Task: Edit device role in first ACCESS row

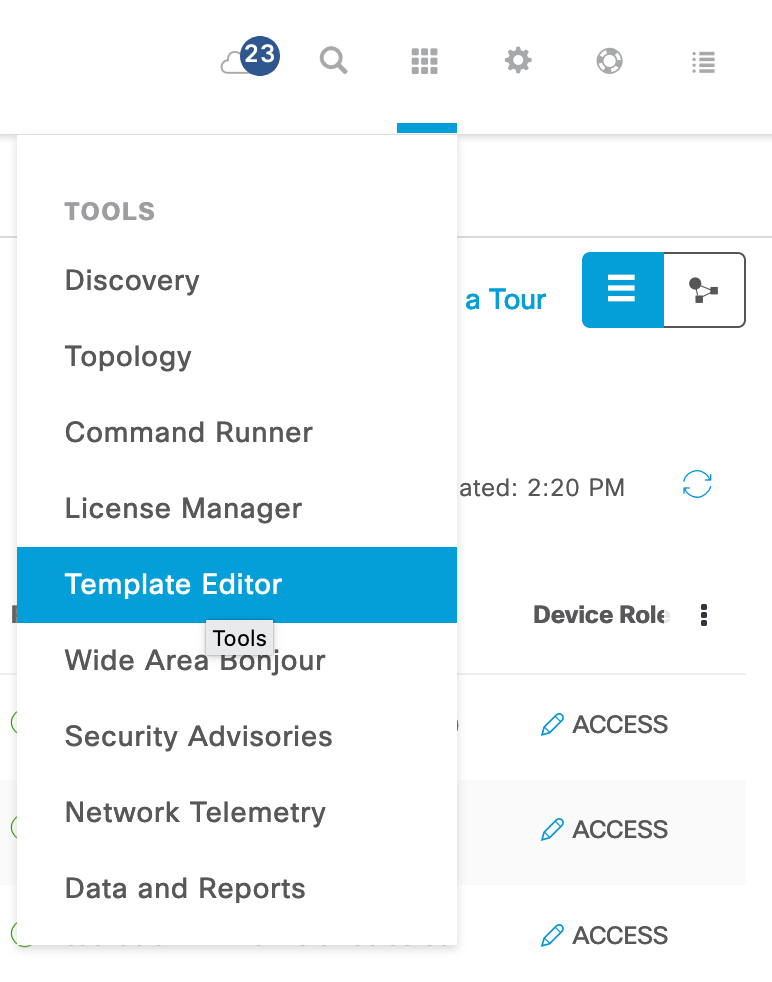Action: tap(552, 725)
